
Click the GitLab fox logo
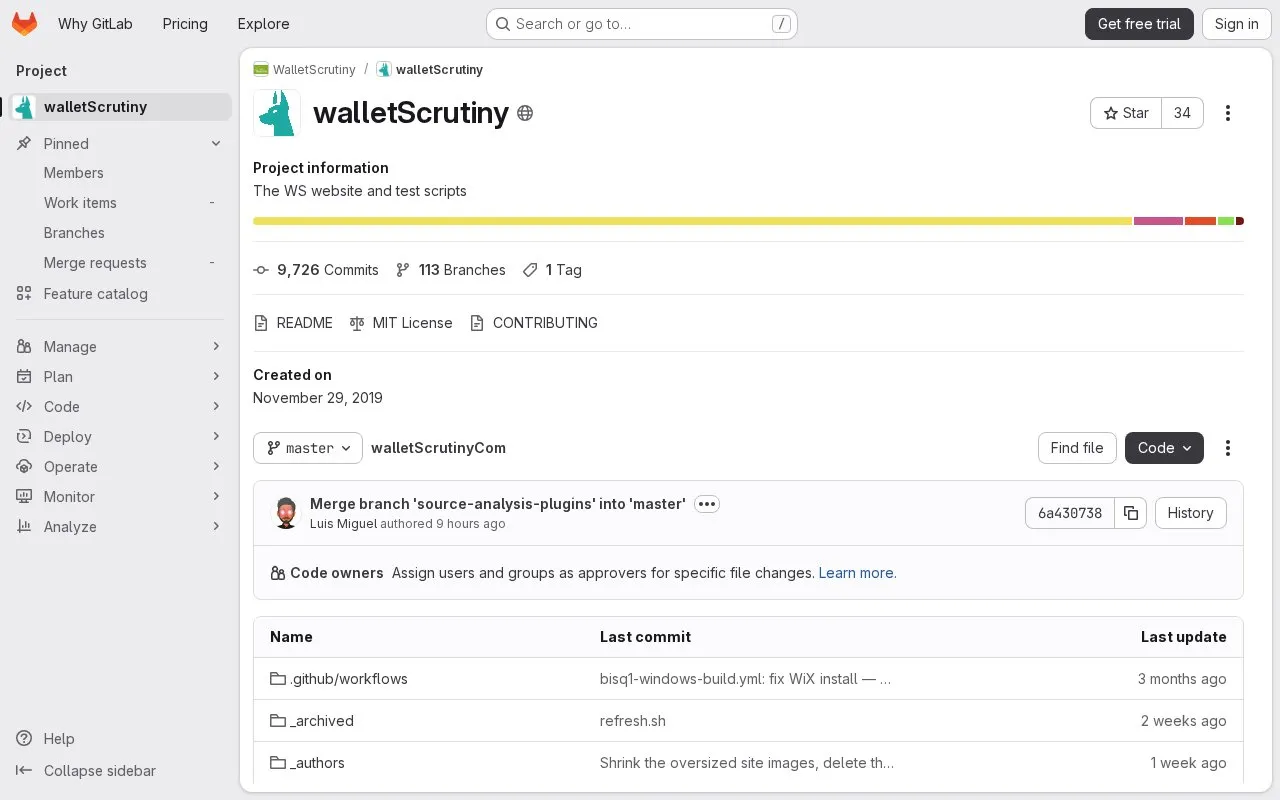[x=25, y=24]
